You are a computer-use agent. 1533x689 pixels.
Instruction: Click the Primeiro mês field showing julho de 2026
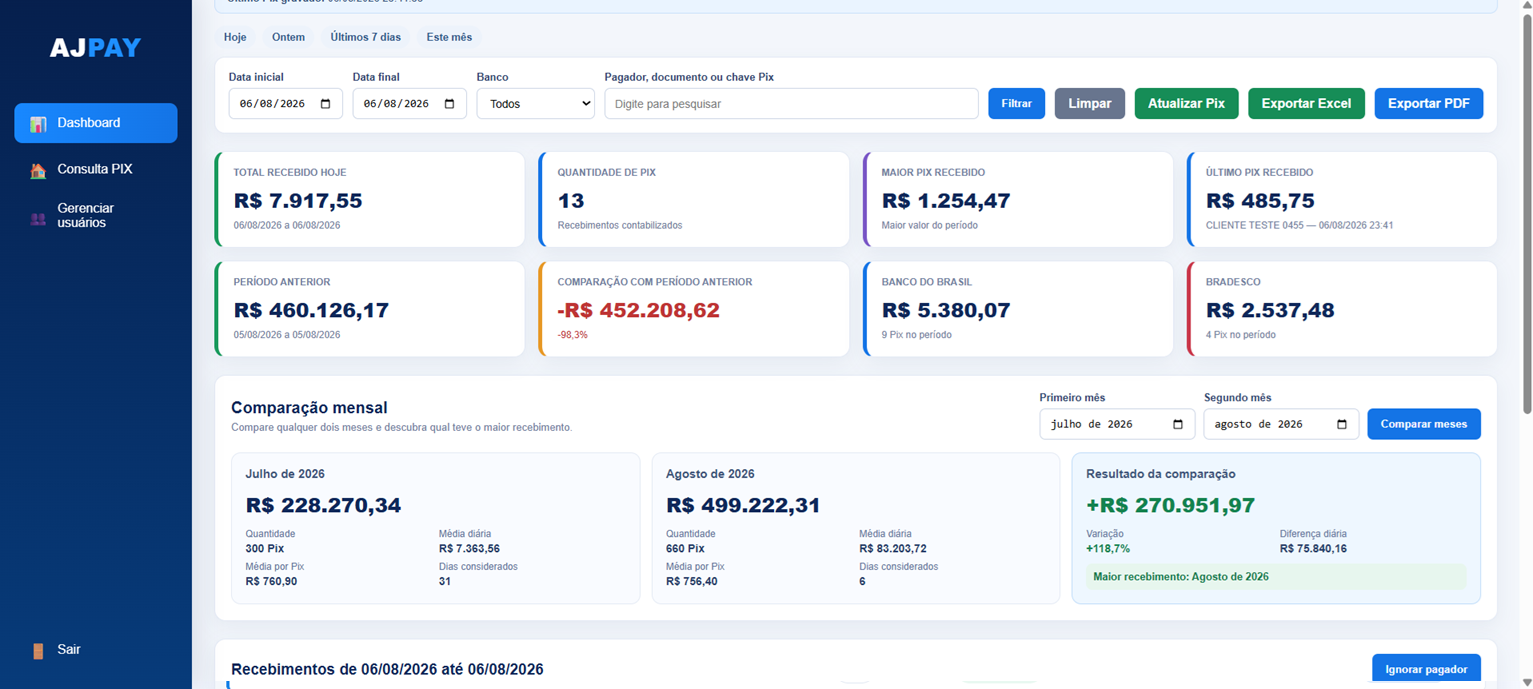(x=1117, y=424)
